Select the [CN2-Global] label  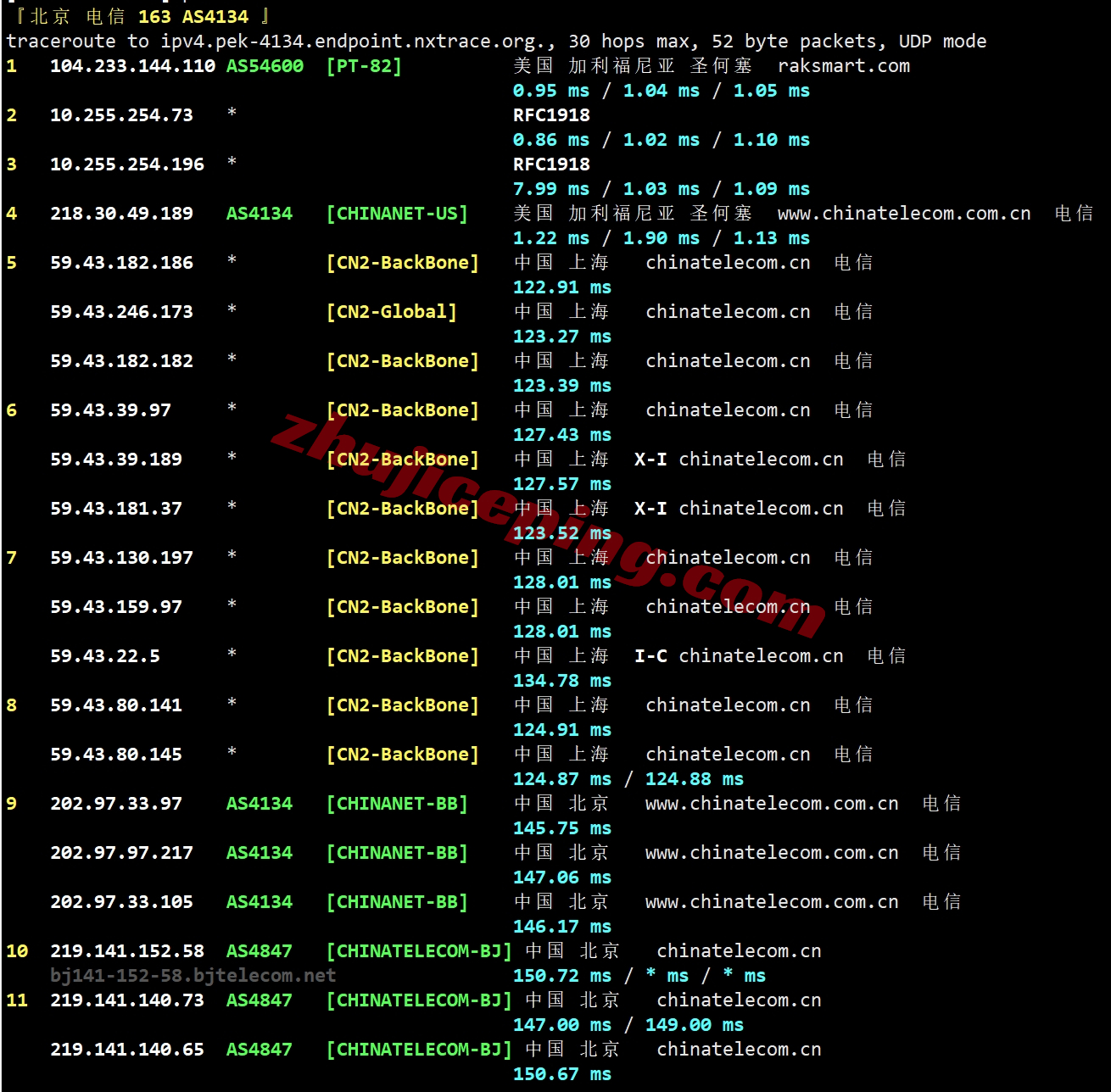tap(392, 312)
